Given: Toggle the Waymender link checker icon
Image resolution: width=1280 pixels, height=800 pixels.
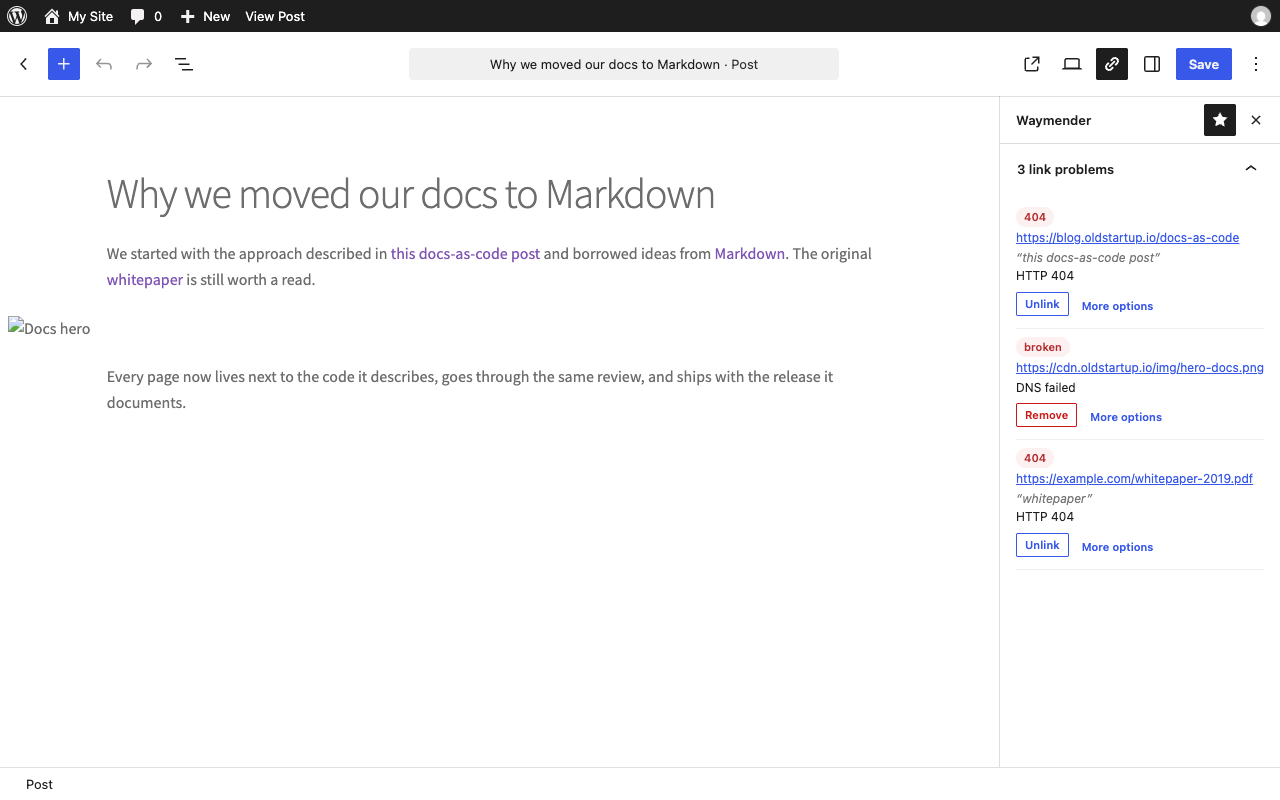Looking at the screenshot, I should click(x=1112, y=64).
